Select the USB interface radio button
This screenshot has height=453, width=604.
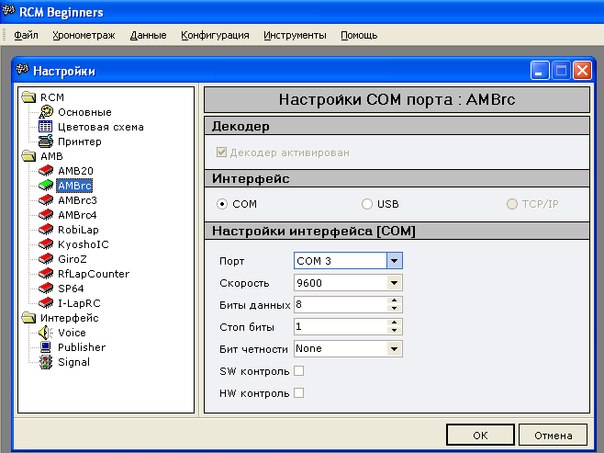[367, 204]
